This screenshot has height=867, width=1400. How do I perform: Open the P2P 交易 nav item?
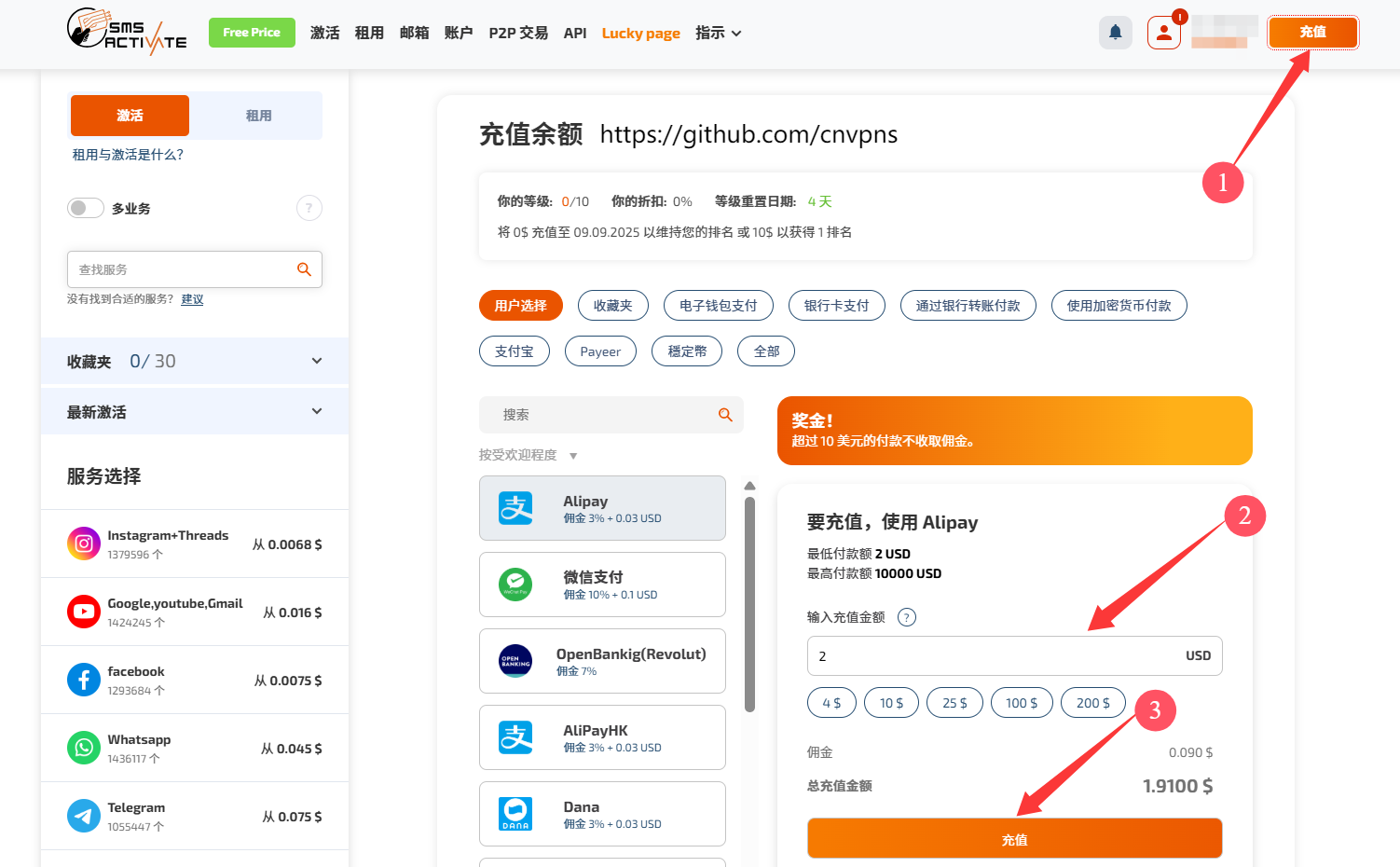[518, 33]
